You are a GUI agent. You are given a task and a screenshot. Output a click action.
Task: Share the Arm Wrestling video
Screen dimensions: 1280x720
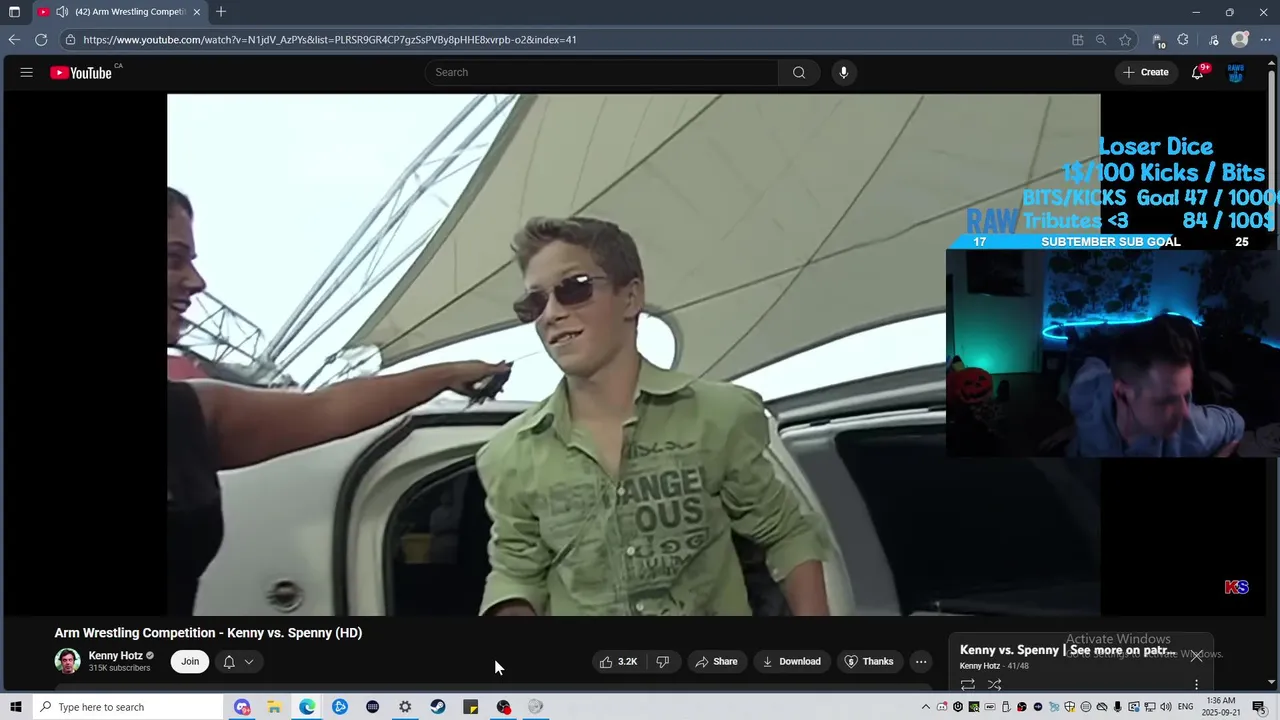(716, 661)
